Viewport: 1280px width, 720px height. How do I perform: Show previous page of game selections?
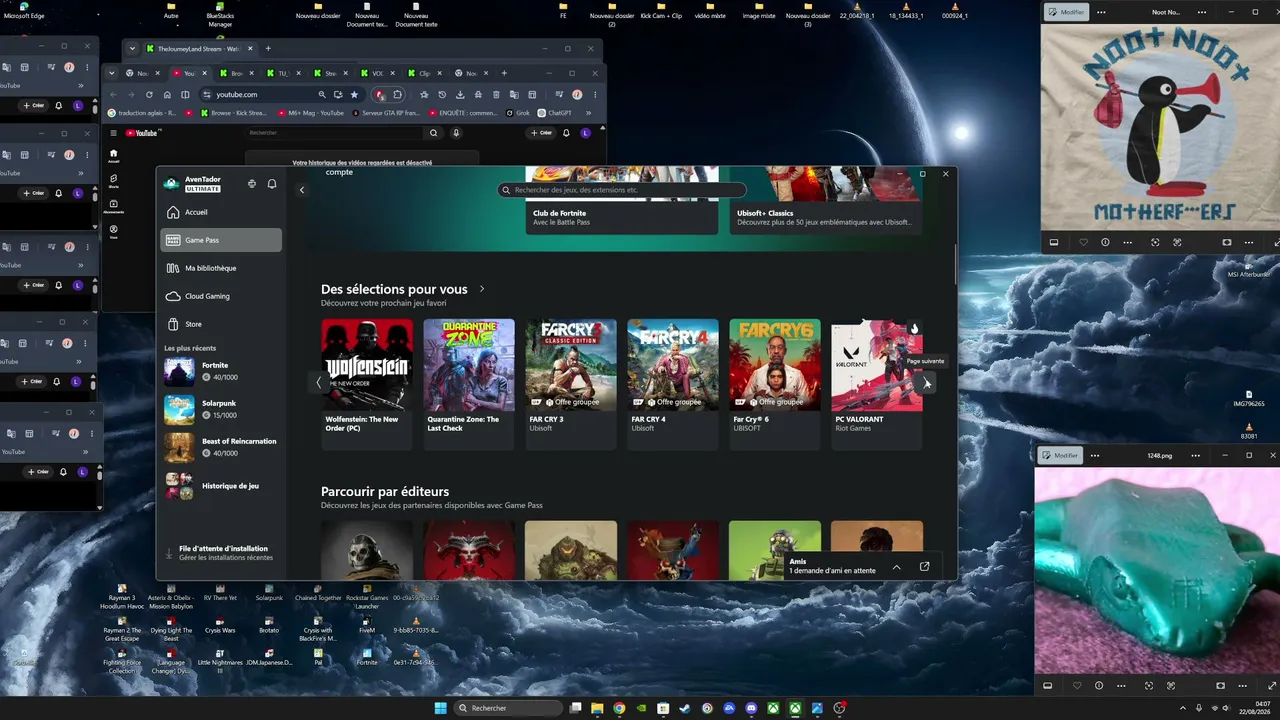click(319, 382)
